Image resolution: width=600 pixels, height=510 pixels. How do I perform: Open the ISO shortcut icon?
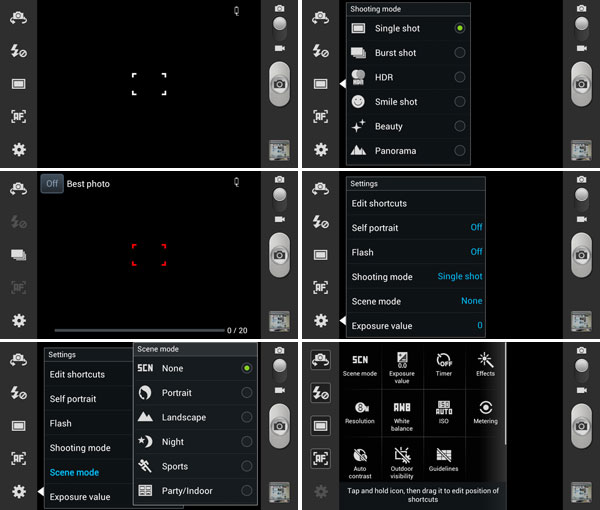tap(444, 413)
